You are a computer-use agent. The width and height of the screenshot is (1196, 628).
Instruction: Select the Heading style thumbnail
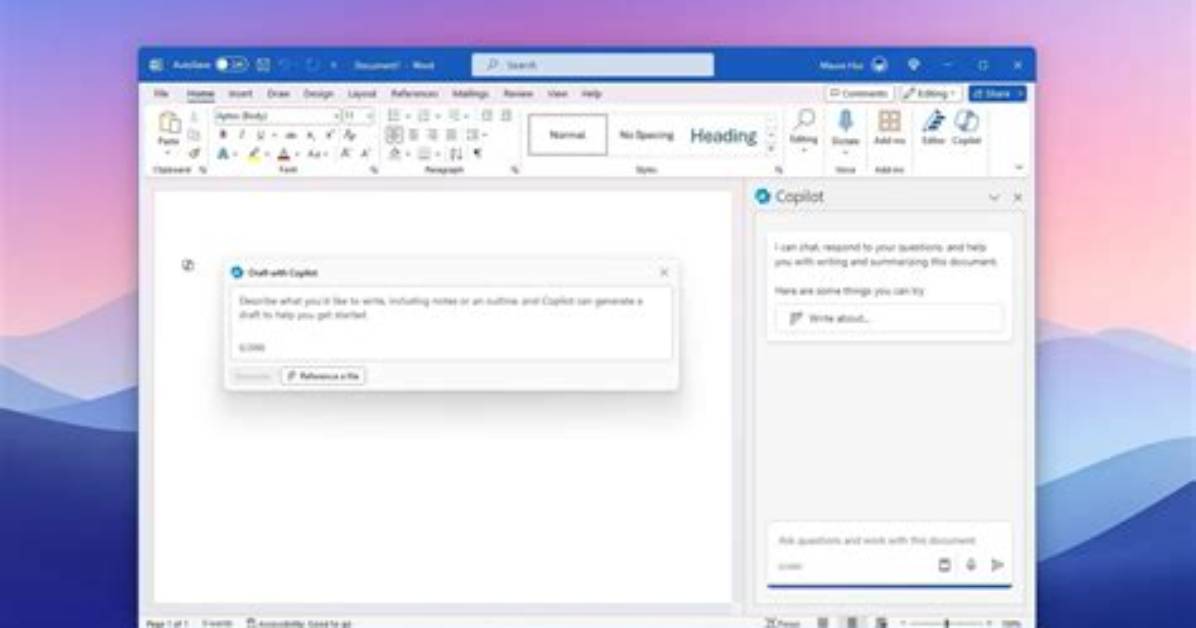pyautogui.click(x=723, y=136)
